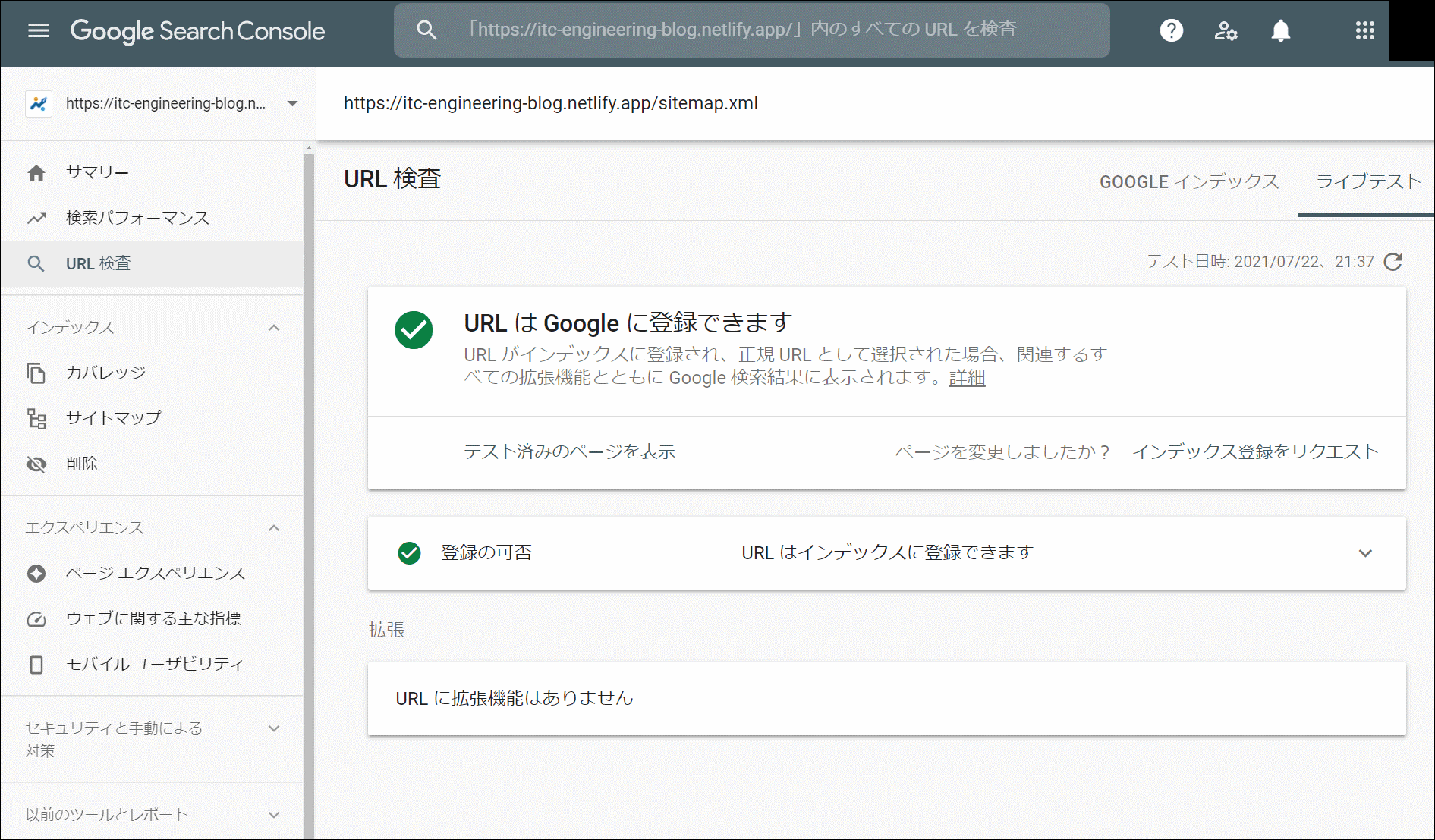Click the Google Search Console logo
1435x840 pixels.
click(197, 30)
